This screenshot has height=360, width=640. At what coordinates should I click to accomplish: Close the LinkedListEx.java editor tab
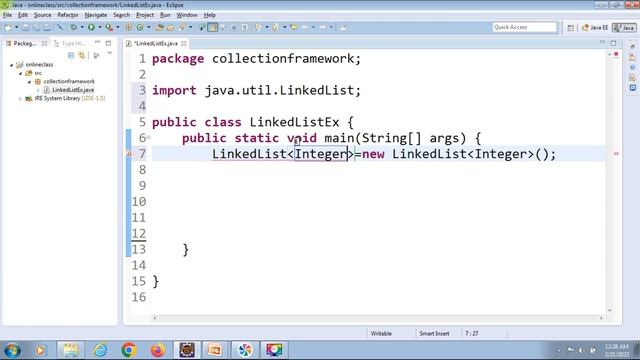[184, 43]
